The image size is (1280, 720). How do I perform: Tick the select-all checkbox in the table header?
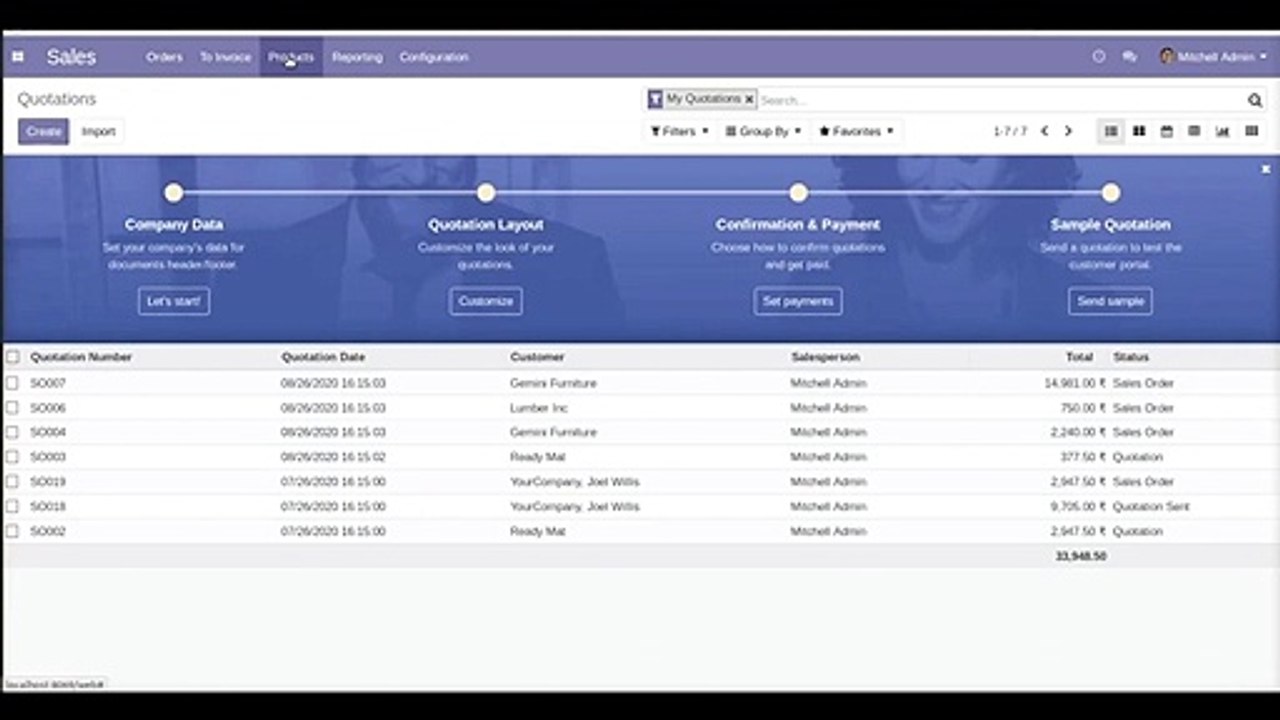[x=12, y=357]
